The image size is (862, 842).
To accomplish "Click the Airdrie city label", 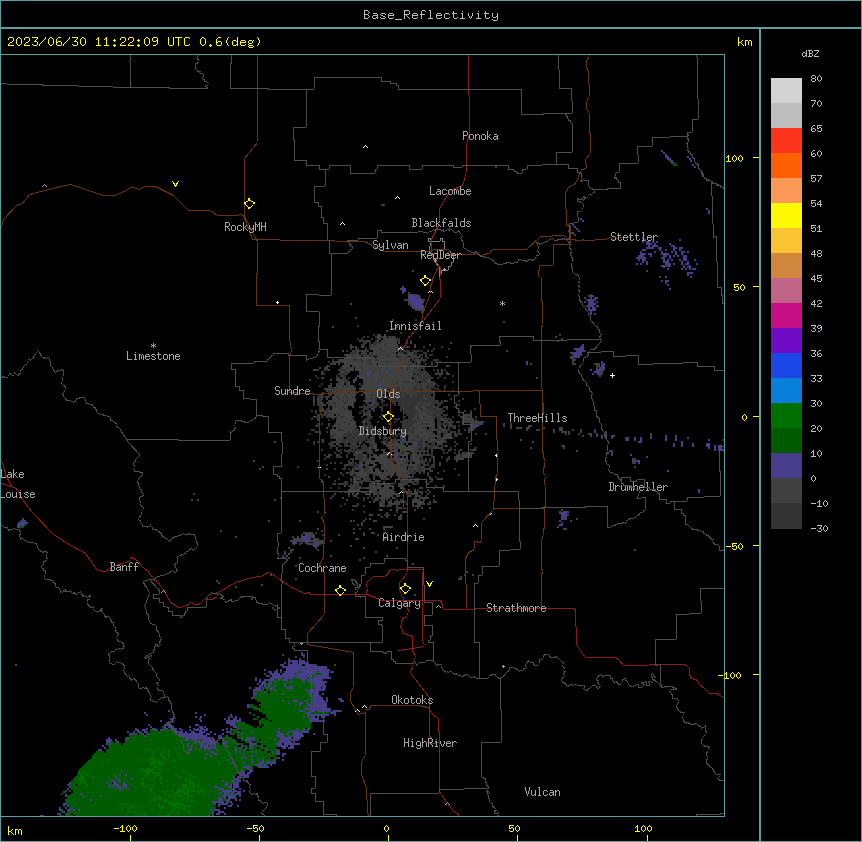I will click(x=404, y=537).
